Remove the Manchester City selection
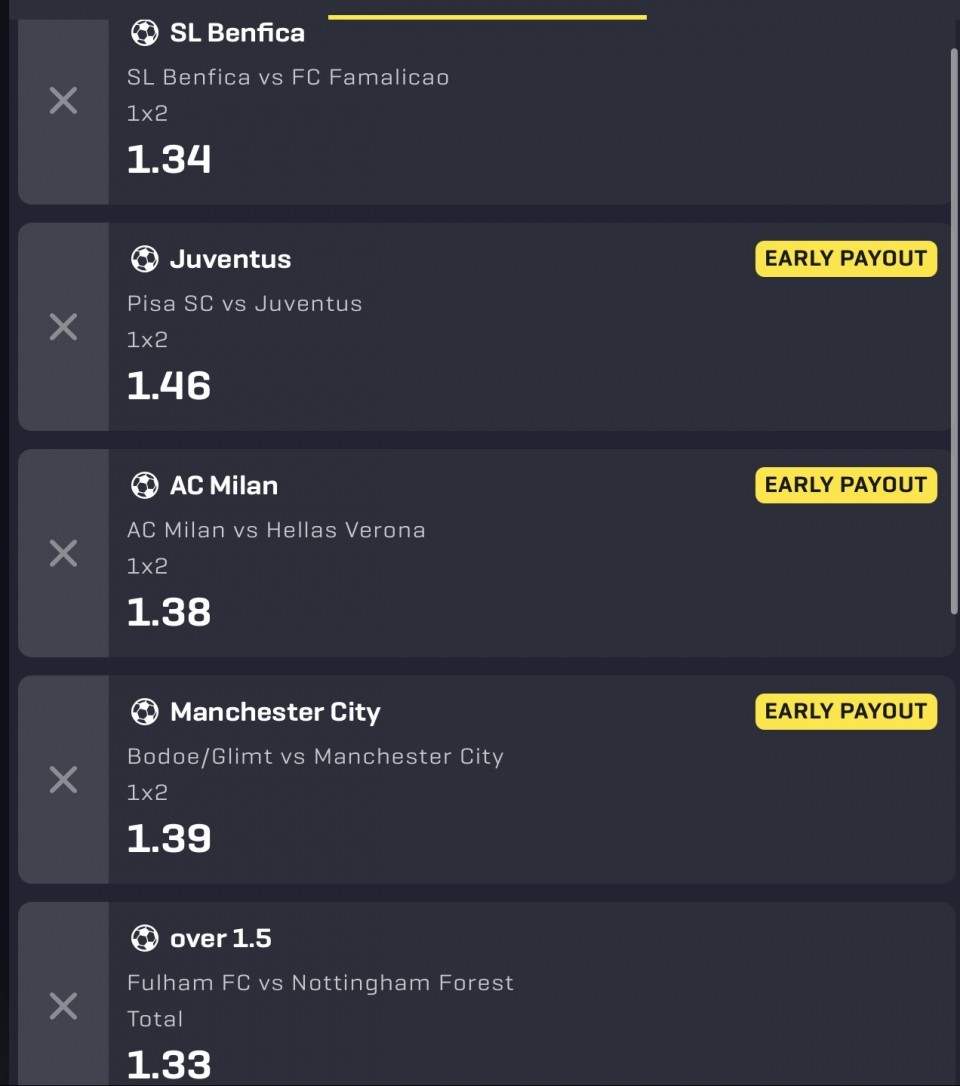Image resolution: width=960 pixels, height=1086 pixels. tap(63, 779)
